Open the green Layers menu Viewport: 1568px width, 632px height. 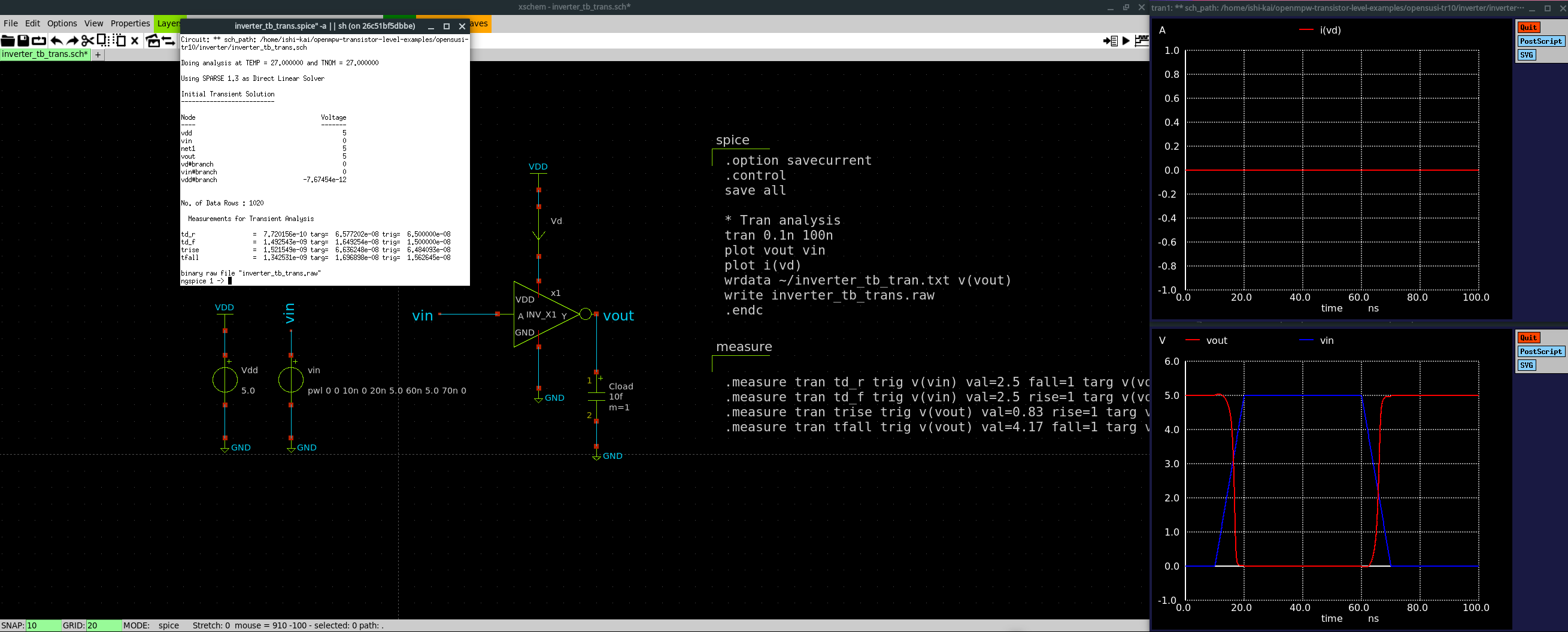click(x=168, y=23)
